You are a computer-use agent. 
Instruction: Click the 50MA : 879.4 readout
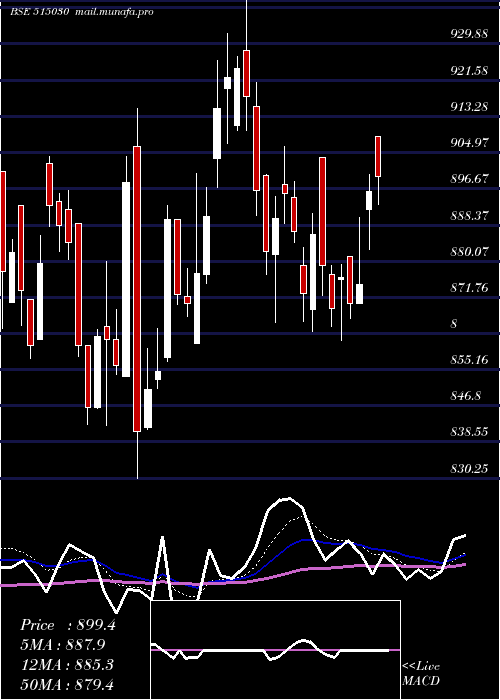click(x=67, y=684)
